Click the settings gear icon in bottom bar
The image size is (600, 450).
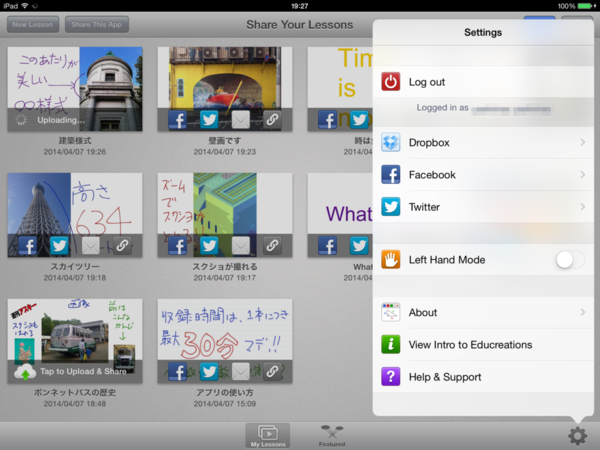tap(577, 436)
